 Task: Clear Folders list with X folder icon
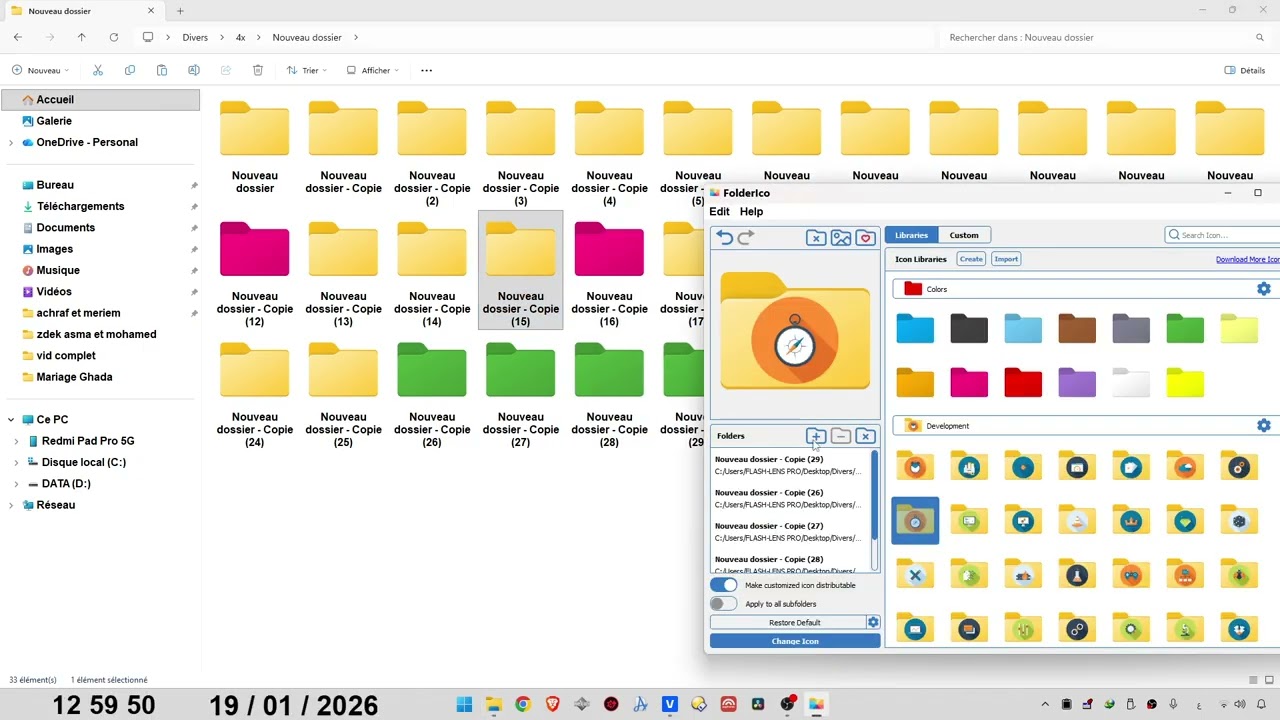coord(866,436)
